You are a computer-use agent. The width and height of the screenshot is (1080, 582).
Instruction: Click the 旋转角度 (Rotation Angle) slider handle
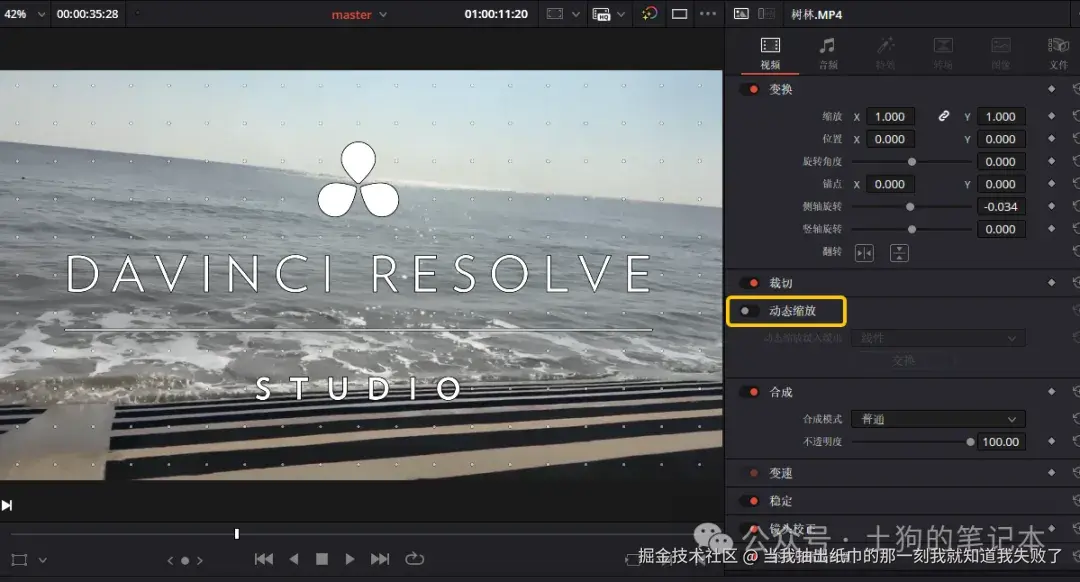coord(912,162)
